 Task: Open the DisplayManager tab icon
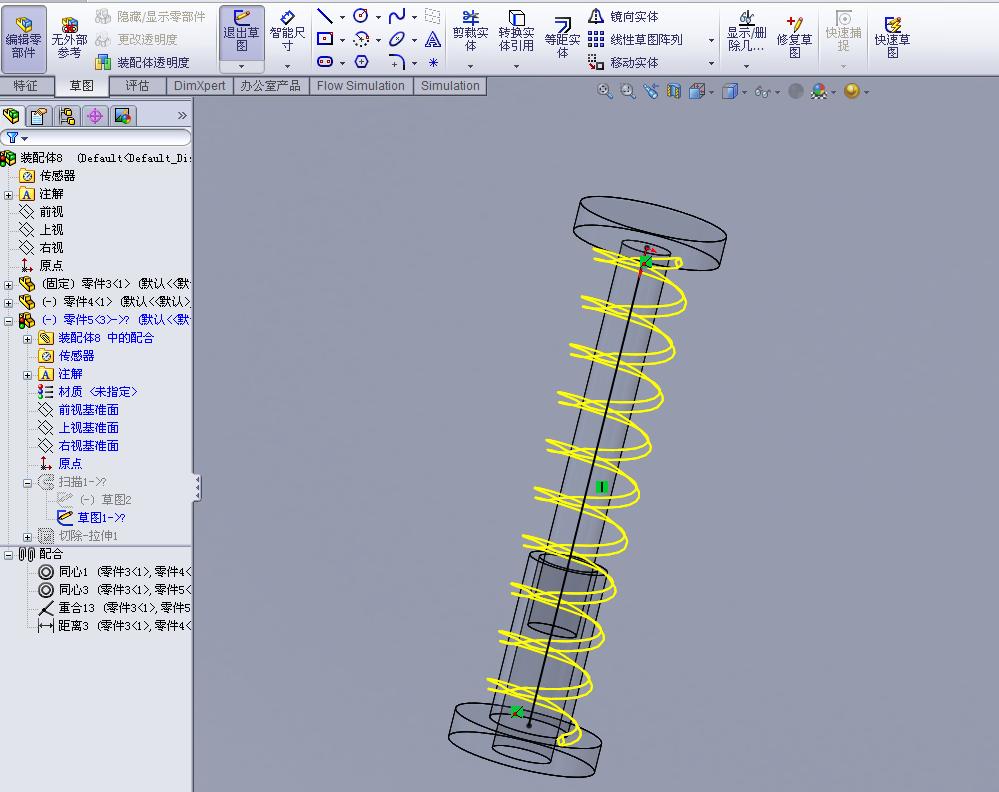122,116
